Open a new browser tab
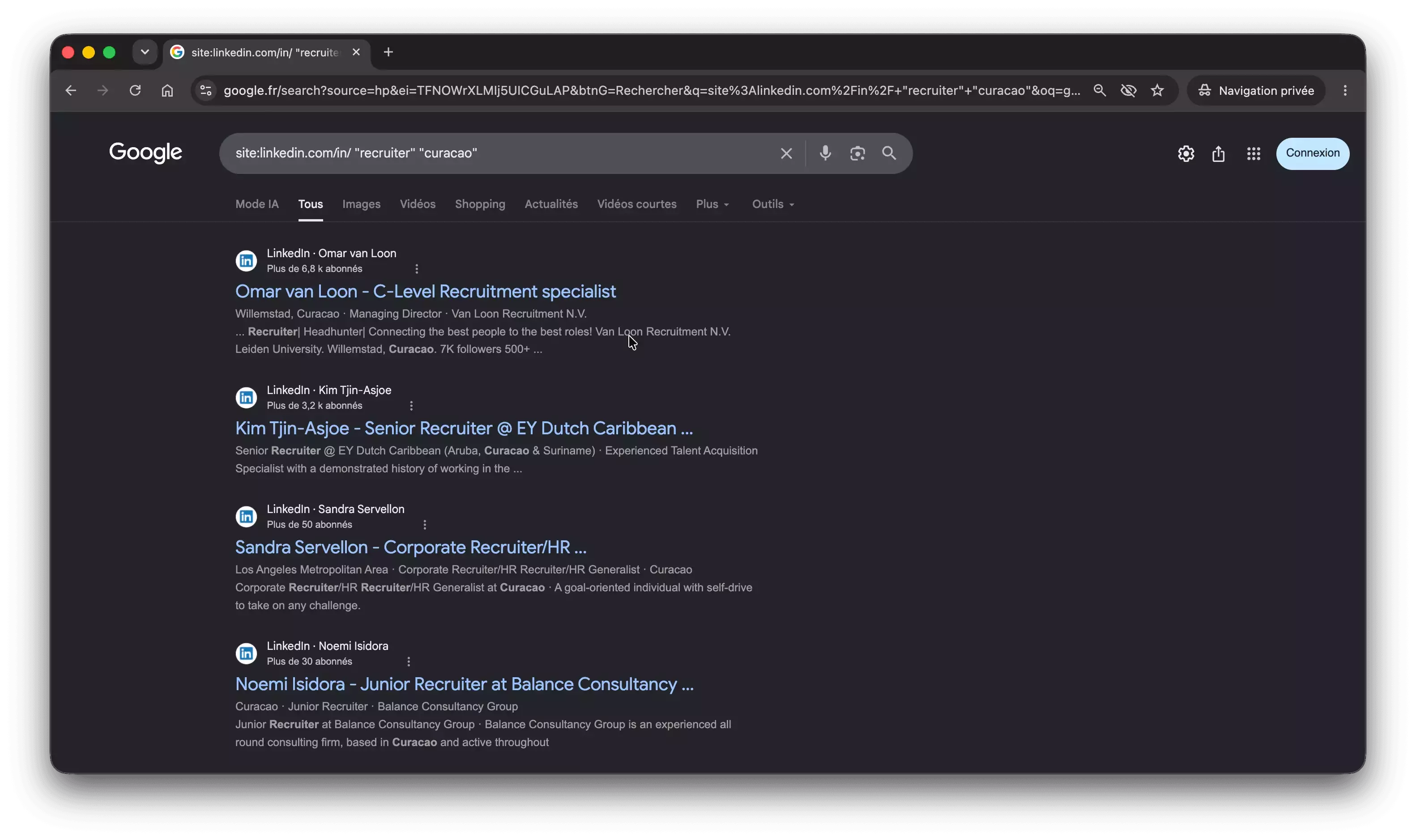The width and height of the screenshot is (1416, 840). pos(388,52)
